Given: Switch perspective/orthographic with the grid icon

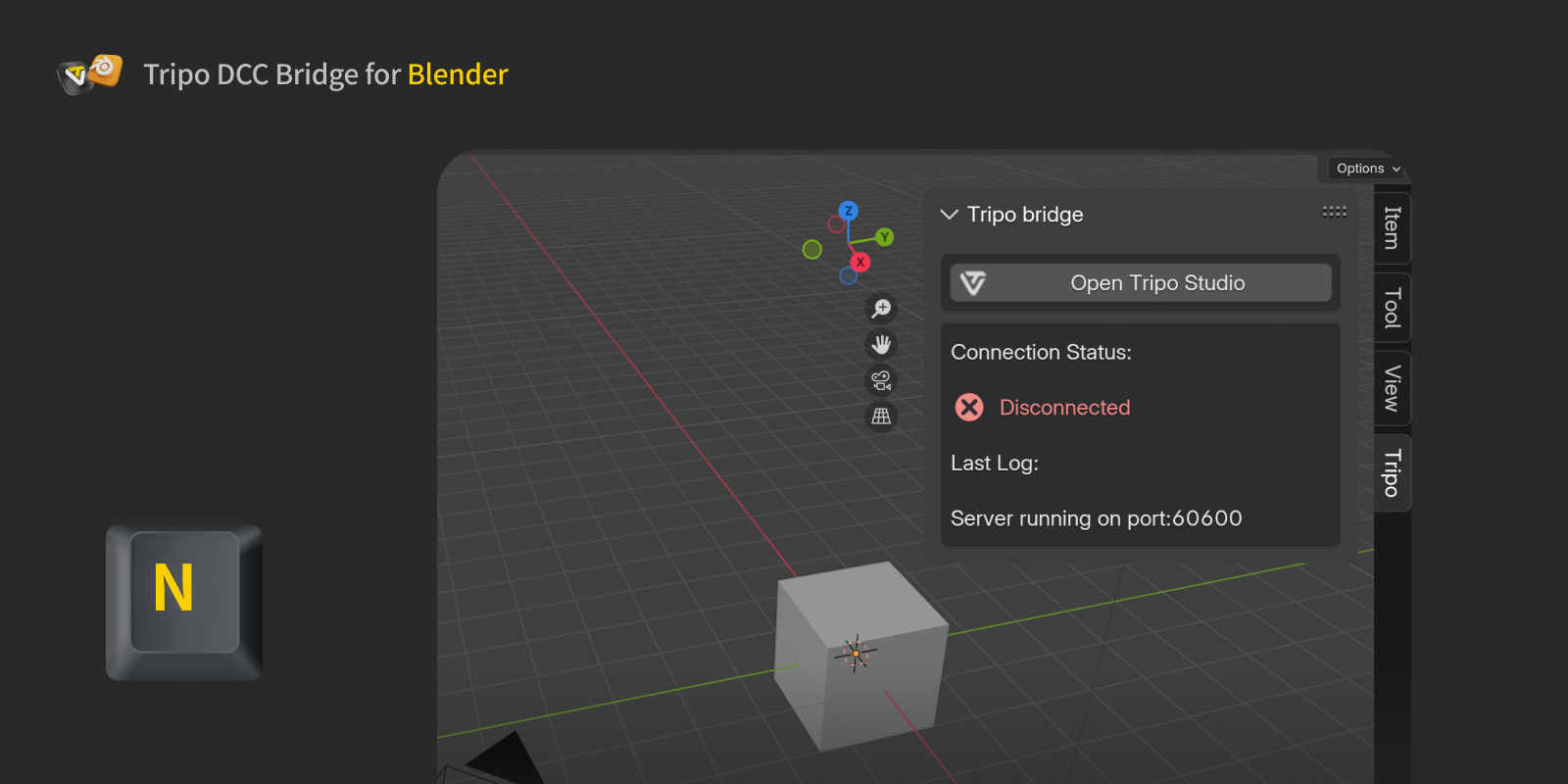Looking at the screenshot, I should pos(881,416).
